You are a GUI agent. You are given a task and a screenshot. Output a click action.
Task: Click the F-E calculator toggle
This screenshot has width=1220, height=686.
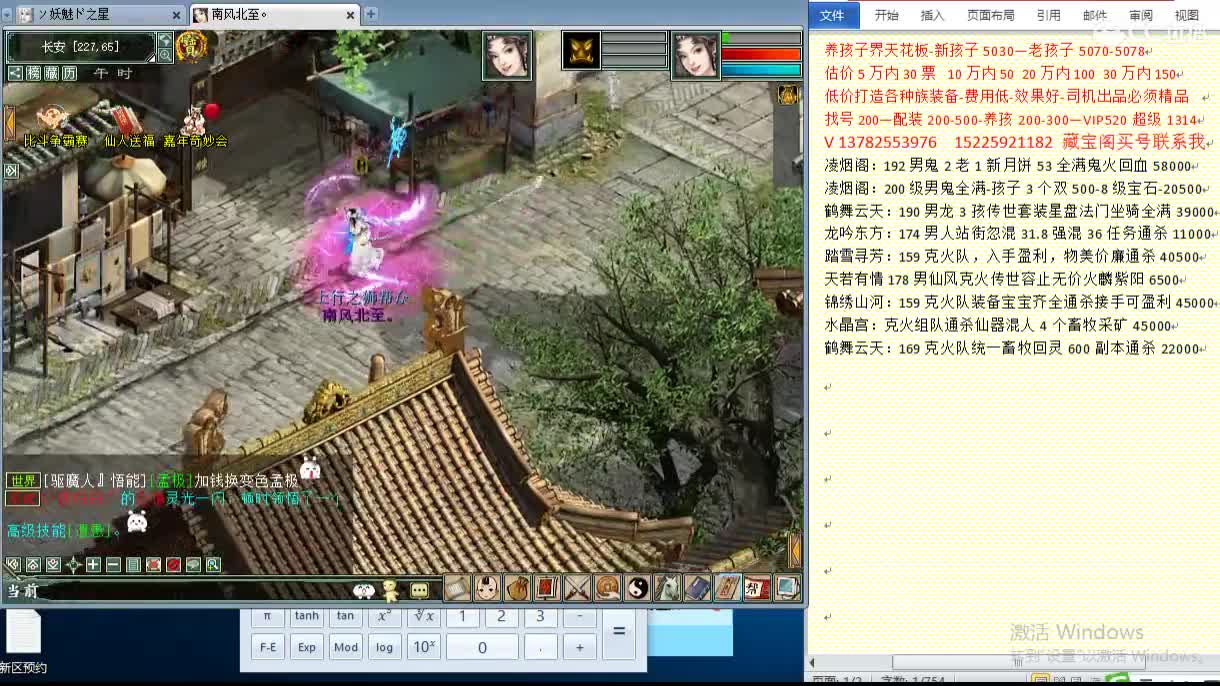click(268, 647)
